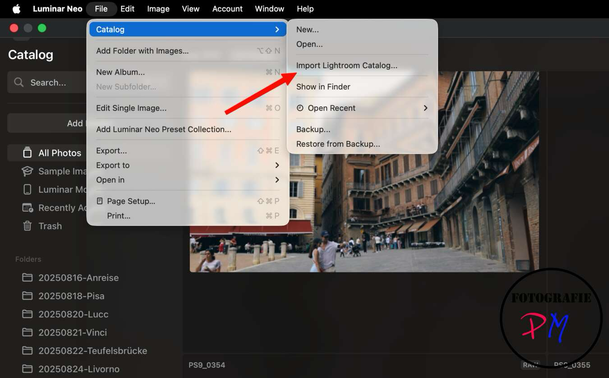Click the Siena street photo thumbnail
This screenshot has height=378, width=609.
tap(364, 171)
